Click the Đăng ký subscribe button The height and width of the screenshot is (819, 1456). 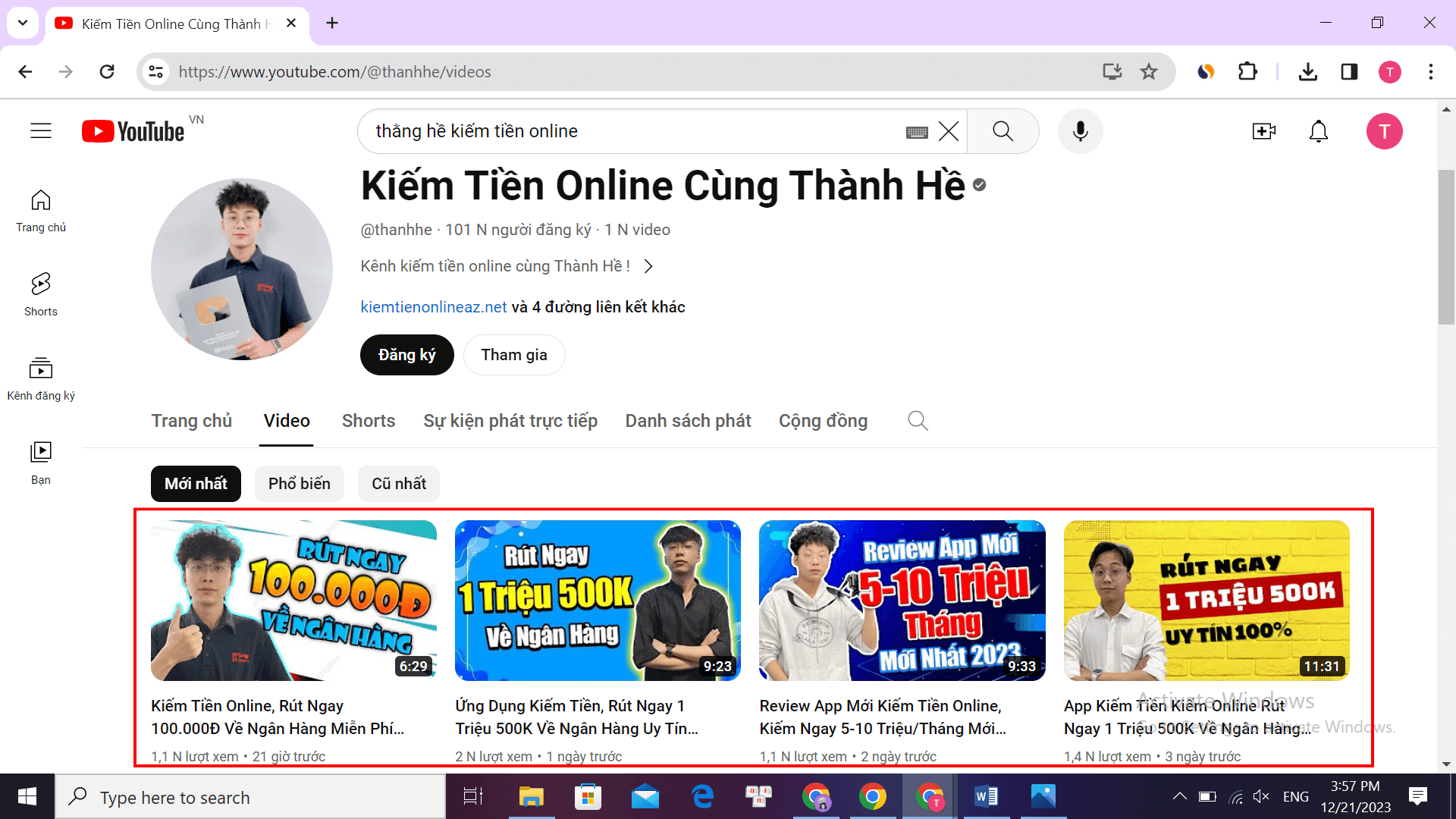coord(407,355)
